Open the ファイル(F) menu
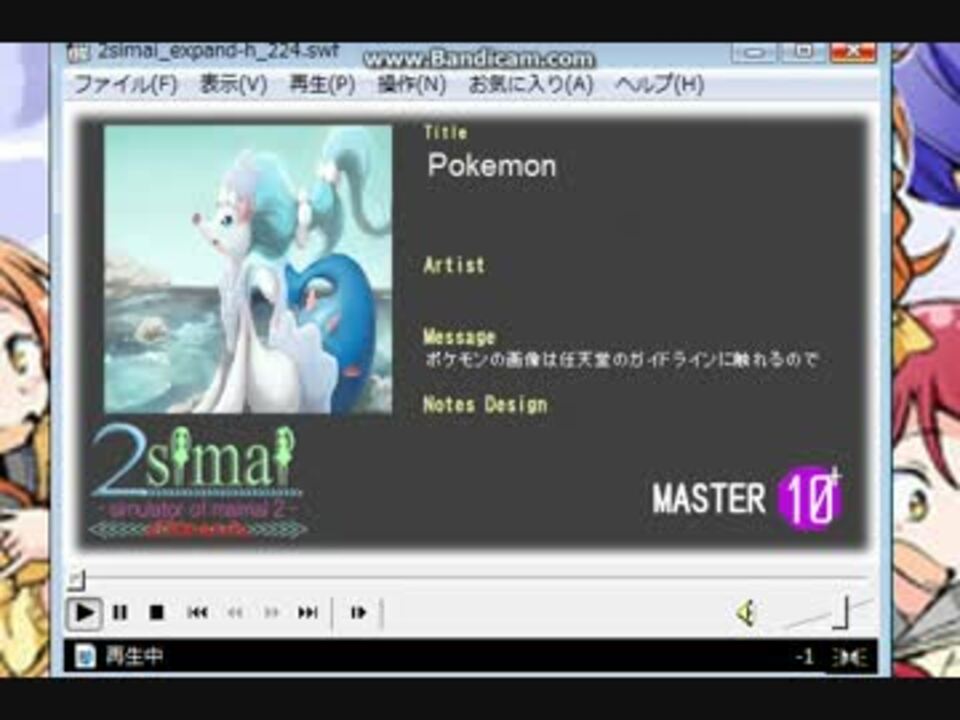The width and height of the screenshot is (960, 720). [x=126, y=84]
